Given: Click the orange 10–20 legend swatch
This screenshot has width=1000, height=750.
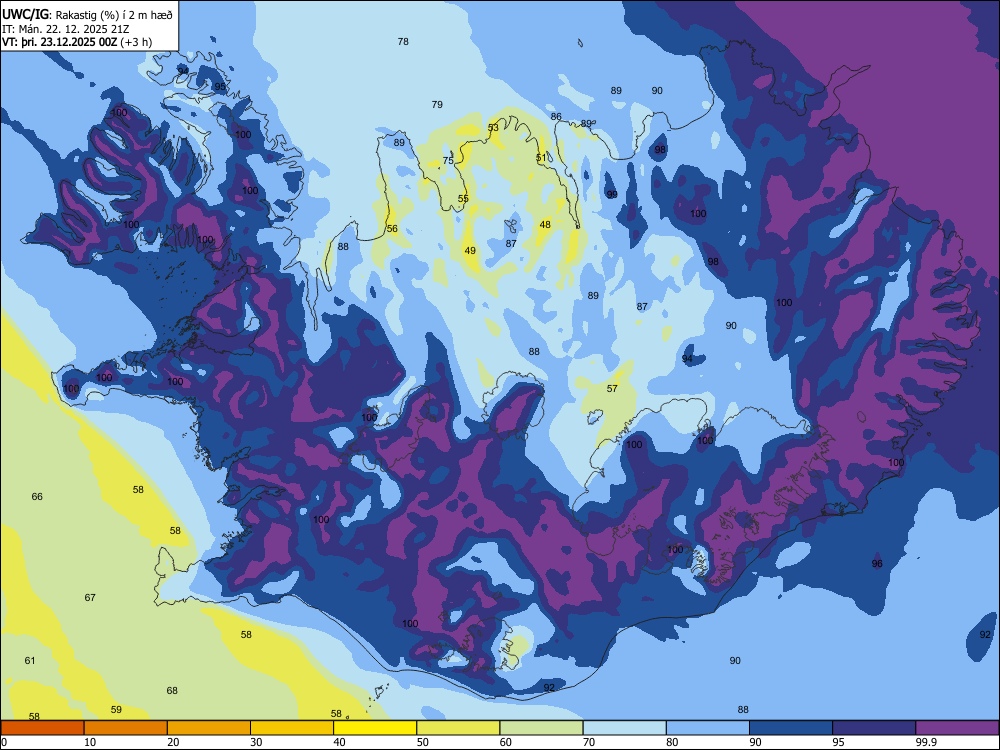Looking at the screenshot, I should 126,728.
